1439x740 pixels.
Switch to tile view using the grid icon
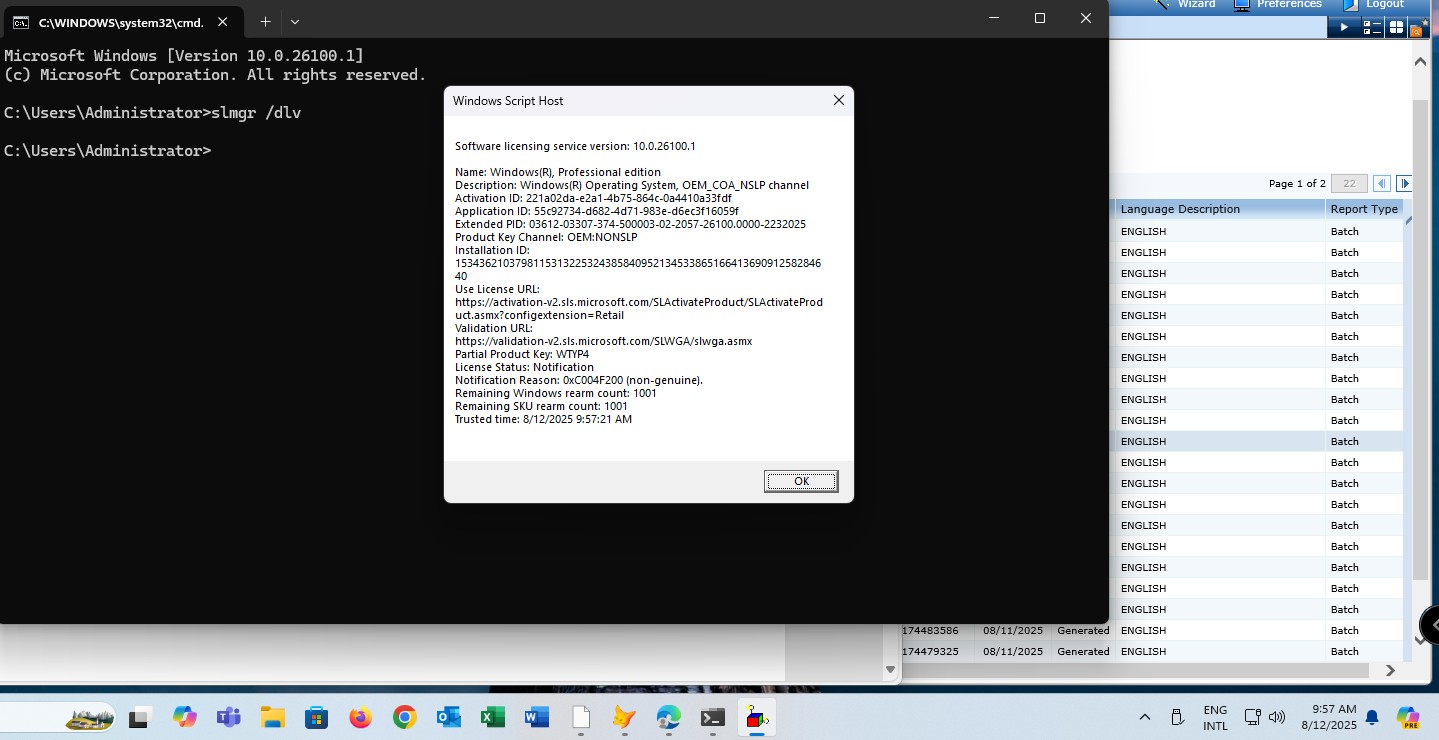[x=1397, y=27]
